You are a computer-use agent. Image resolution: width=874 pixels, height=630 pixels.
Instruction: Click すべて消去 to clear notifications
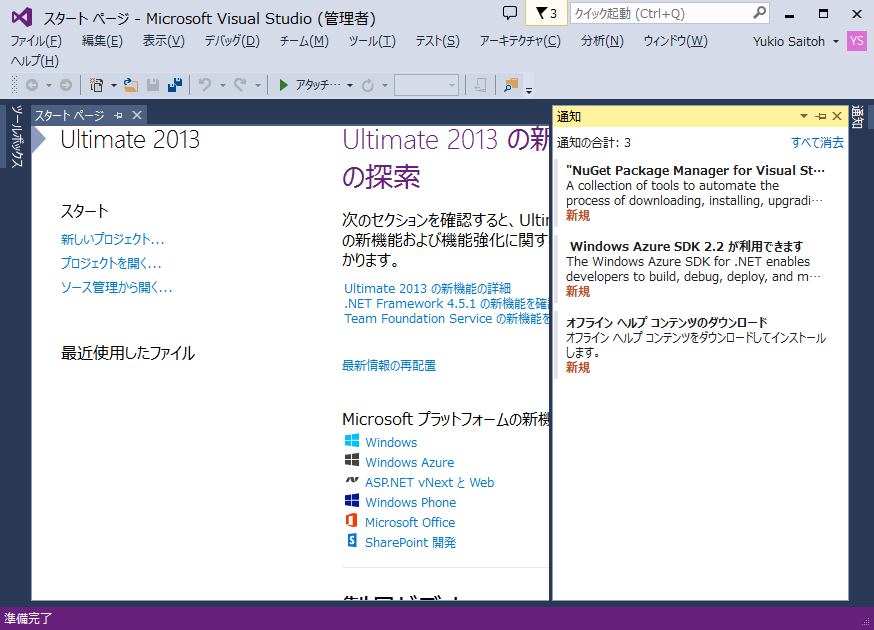[817, 143]
